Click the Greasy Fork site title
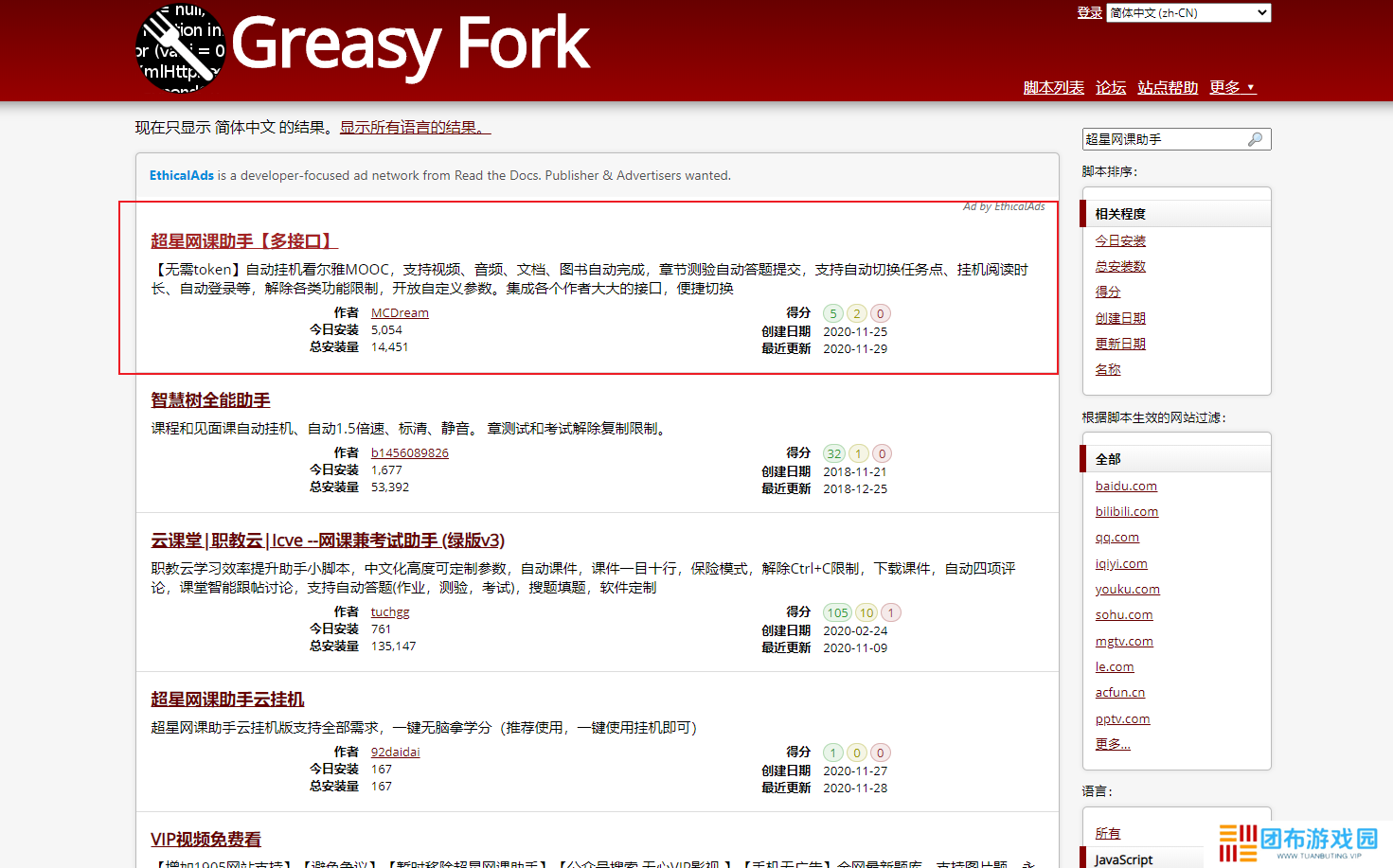This screenshot has width=1393, height=868. pos(410,44)
